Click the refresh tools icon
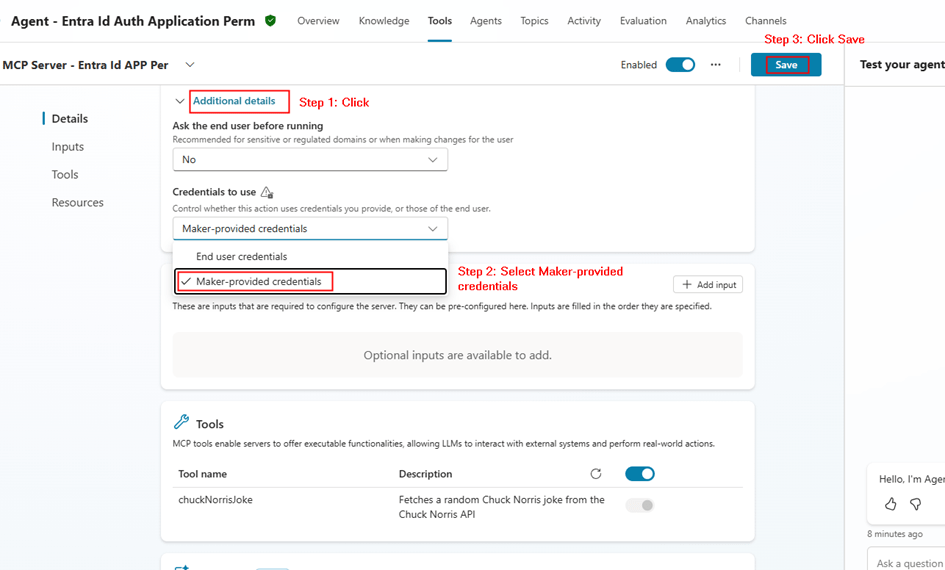945x570 pixels. tap(596, 474)
